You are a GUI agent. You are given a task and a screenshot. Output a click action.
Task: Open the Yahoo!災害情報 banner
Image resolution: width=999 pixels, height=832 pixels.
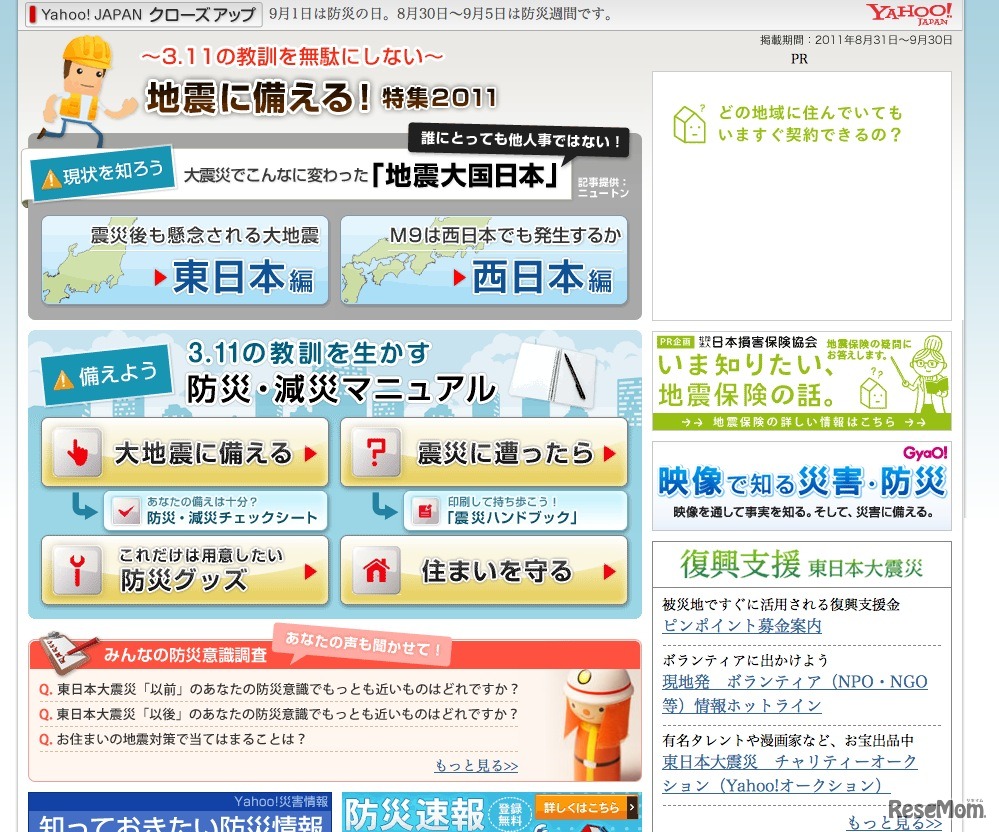pos(180,812)
